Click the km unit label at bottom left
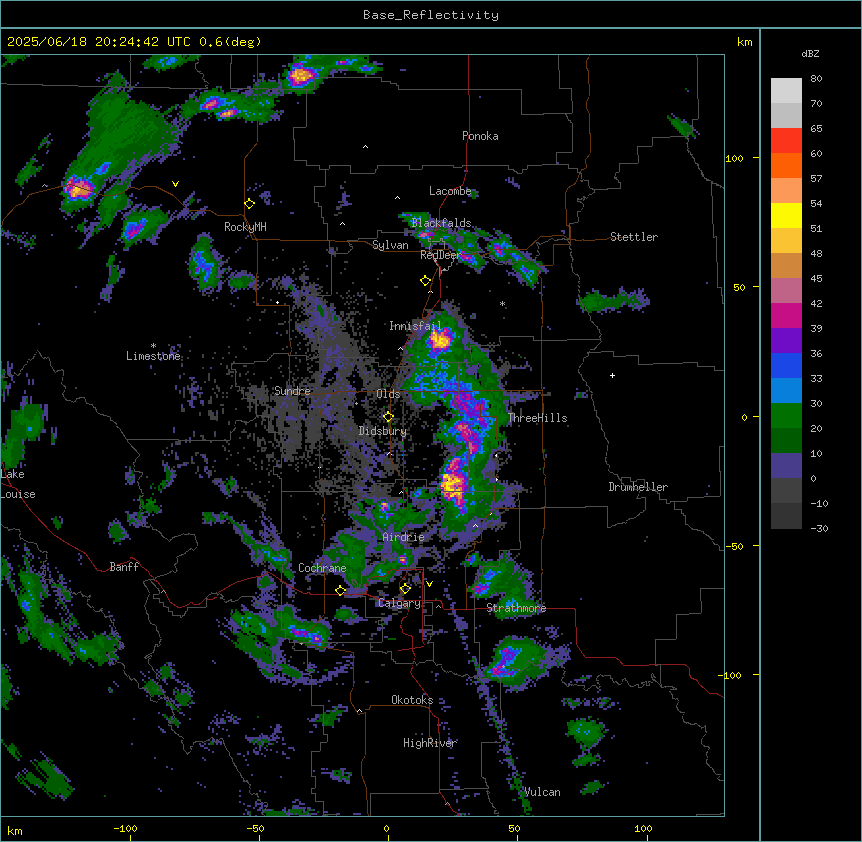862x842 pixels. point(15,830)
